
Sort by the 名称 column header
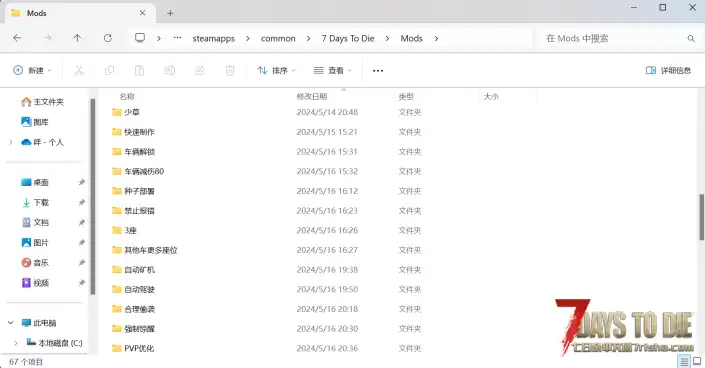coord(127,96)
